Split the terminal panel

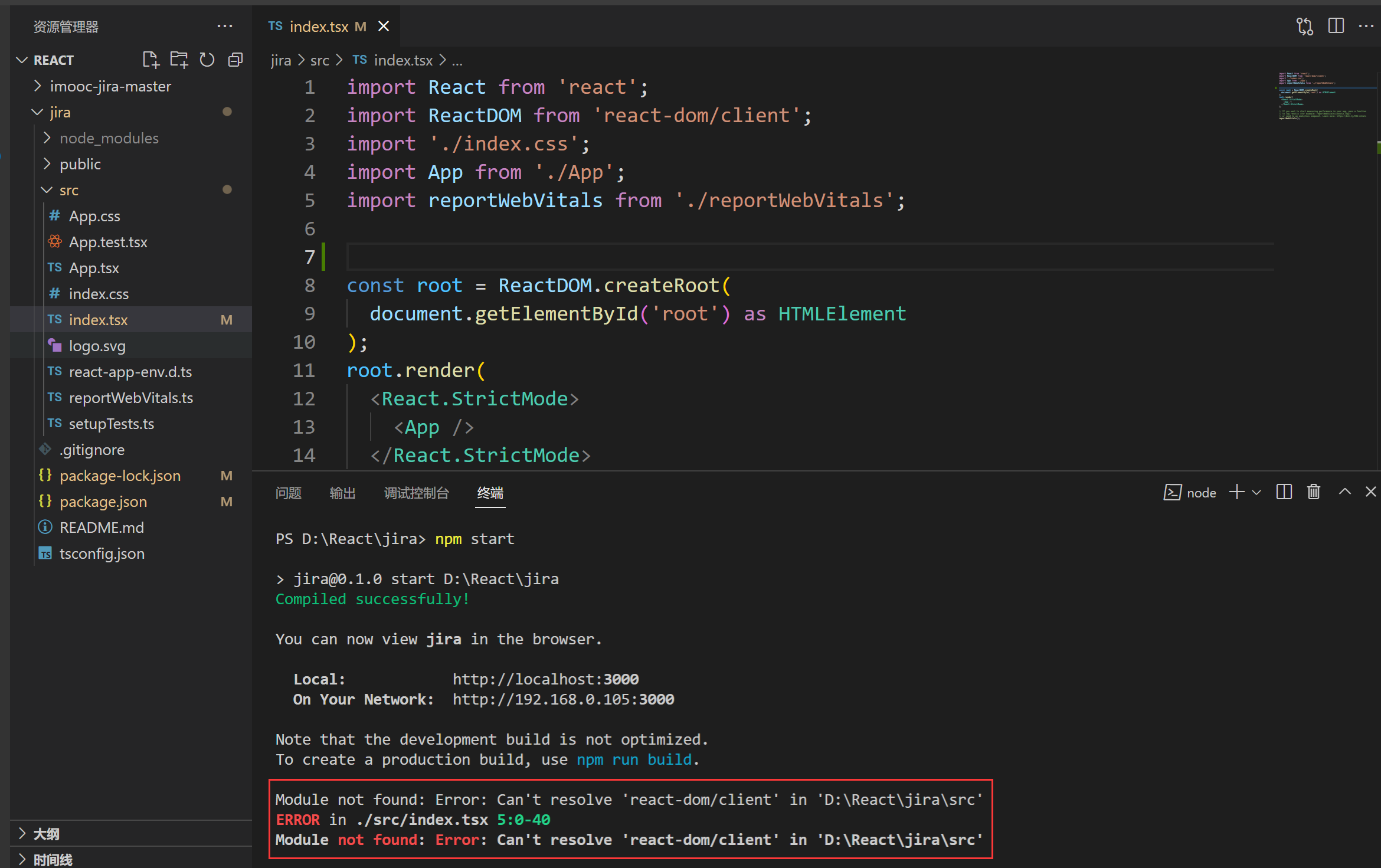1284,492
